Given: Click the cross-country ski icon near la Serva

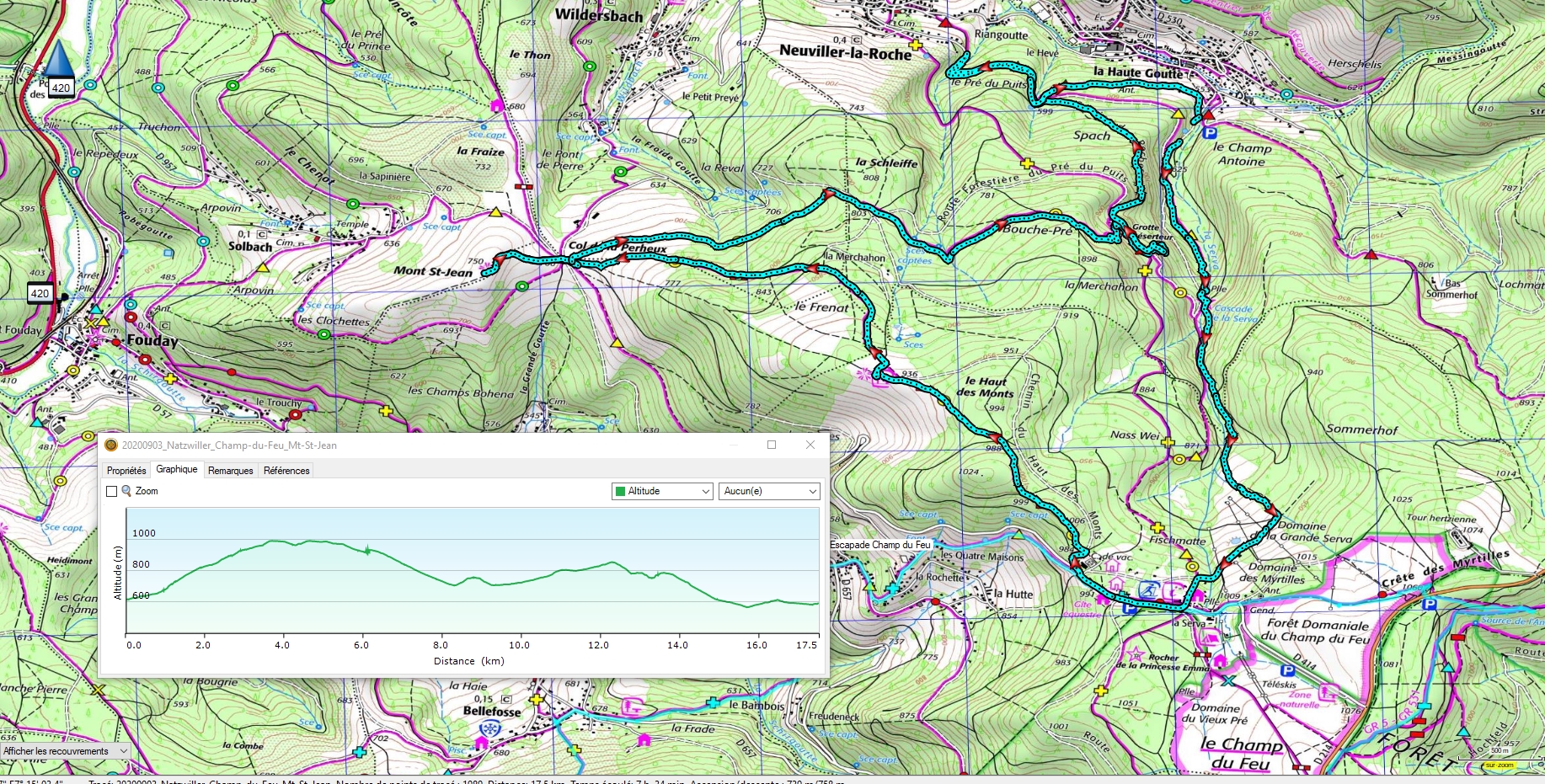Looking at the screenshot, I should pyautogui.click(x=1147, y=589).
